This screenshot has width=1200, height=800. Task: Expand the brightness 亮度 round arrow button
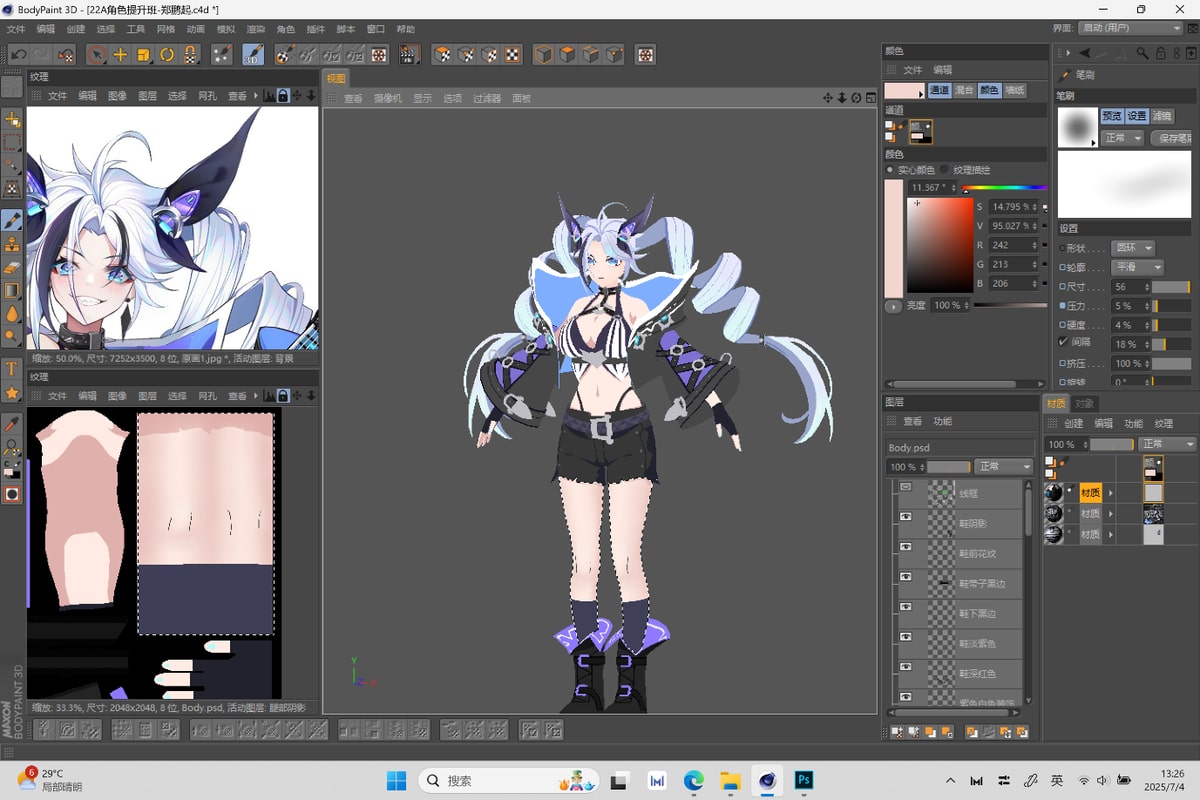pos(893,306)
